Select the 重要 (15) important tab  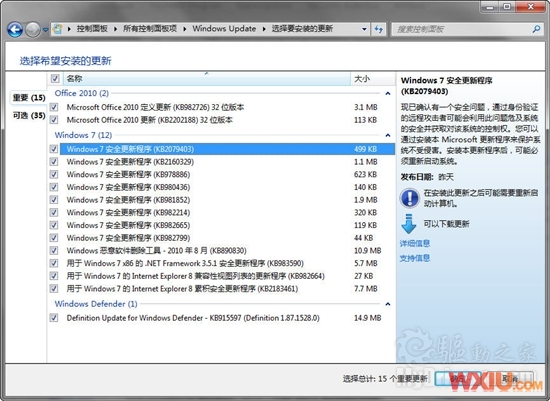click(29, 98)
